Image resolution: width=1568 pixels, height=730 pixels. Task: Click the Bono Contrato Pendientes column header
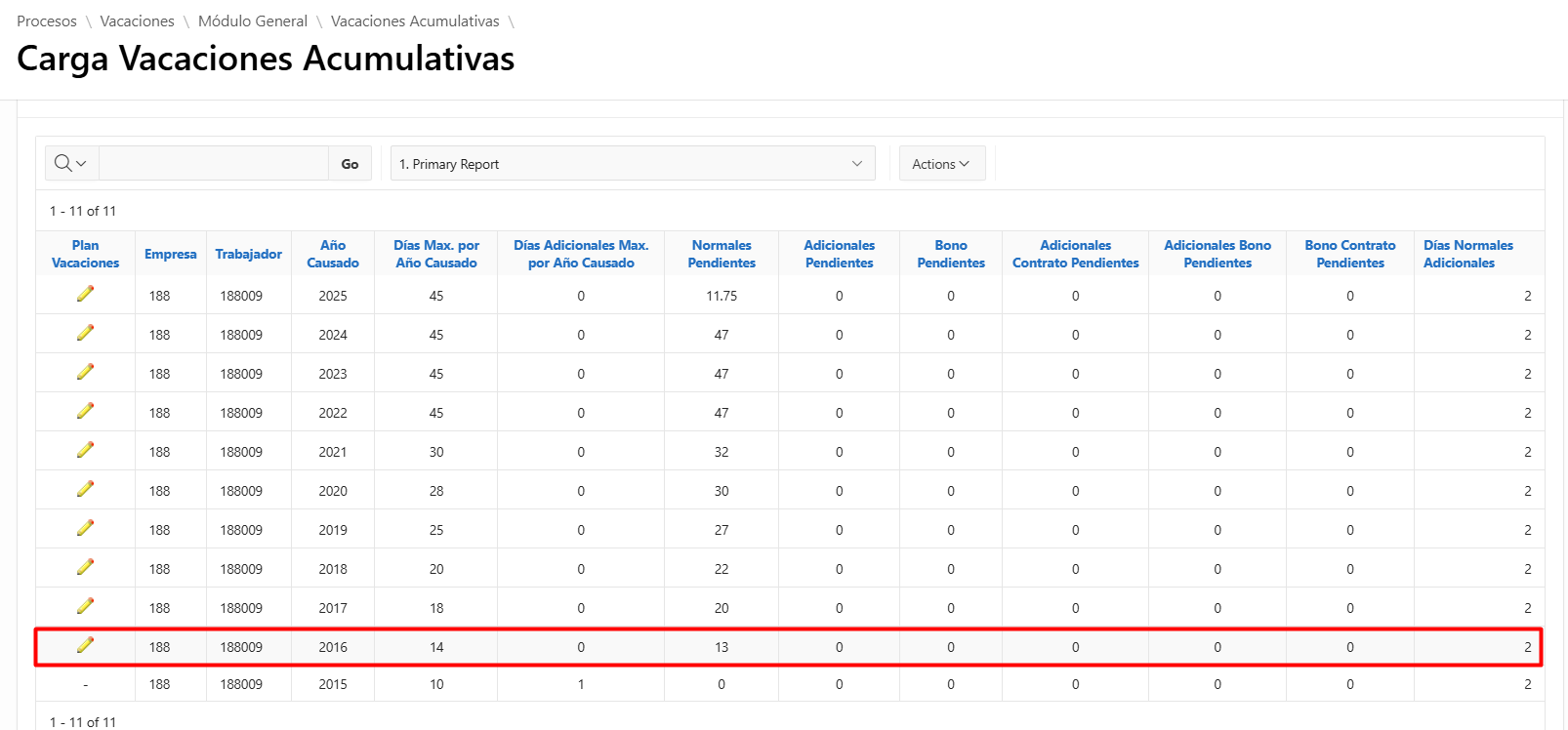pyautogui.click(x=1349, y=254)
